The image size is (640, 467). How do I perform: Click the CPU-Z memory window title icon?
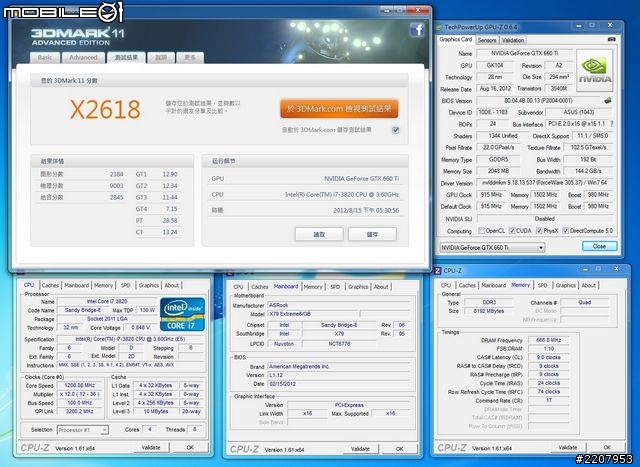coord(438,271)
